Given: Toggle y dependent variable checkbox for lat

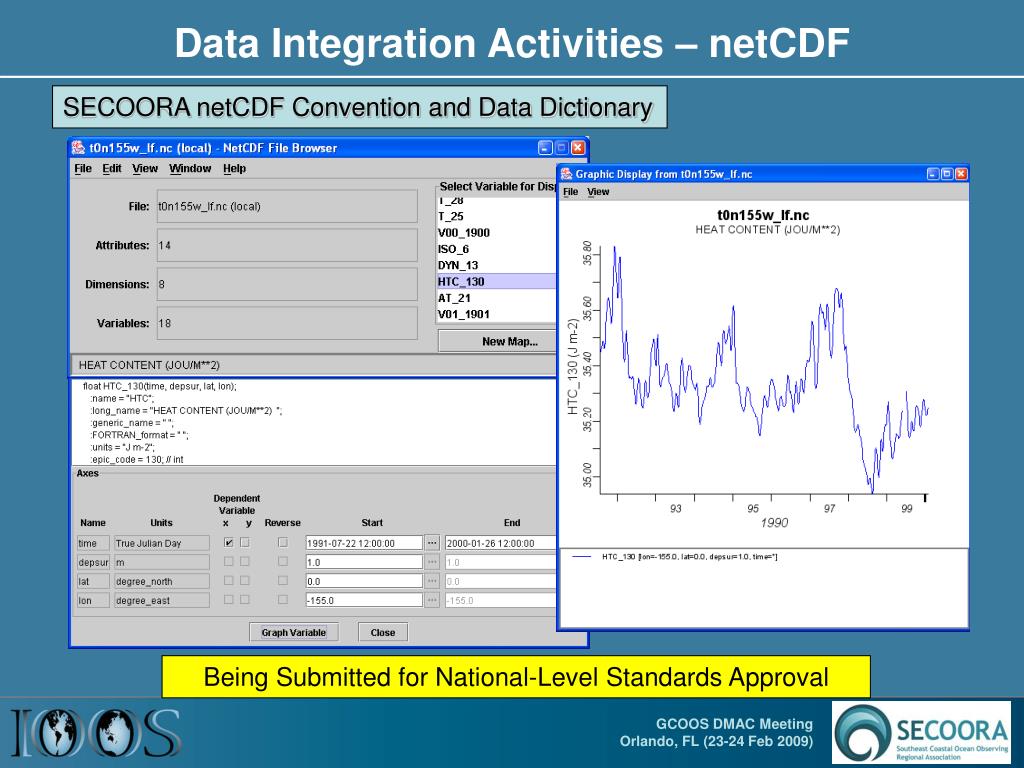Looking at the screenshot, I should coord(245,580).
